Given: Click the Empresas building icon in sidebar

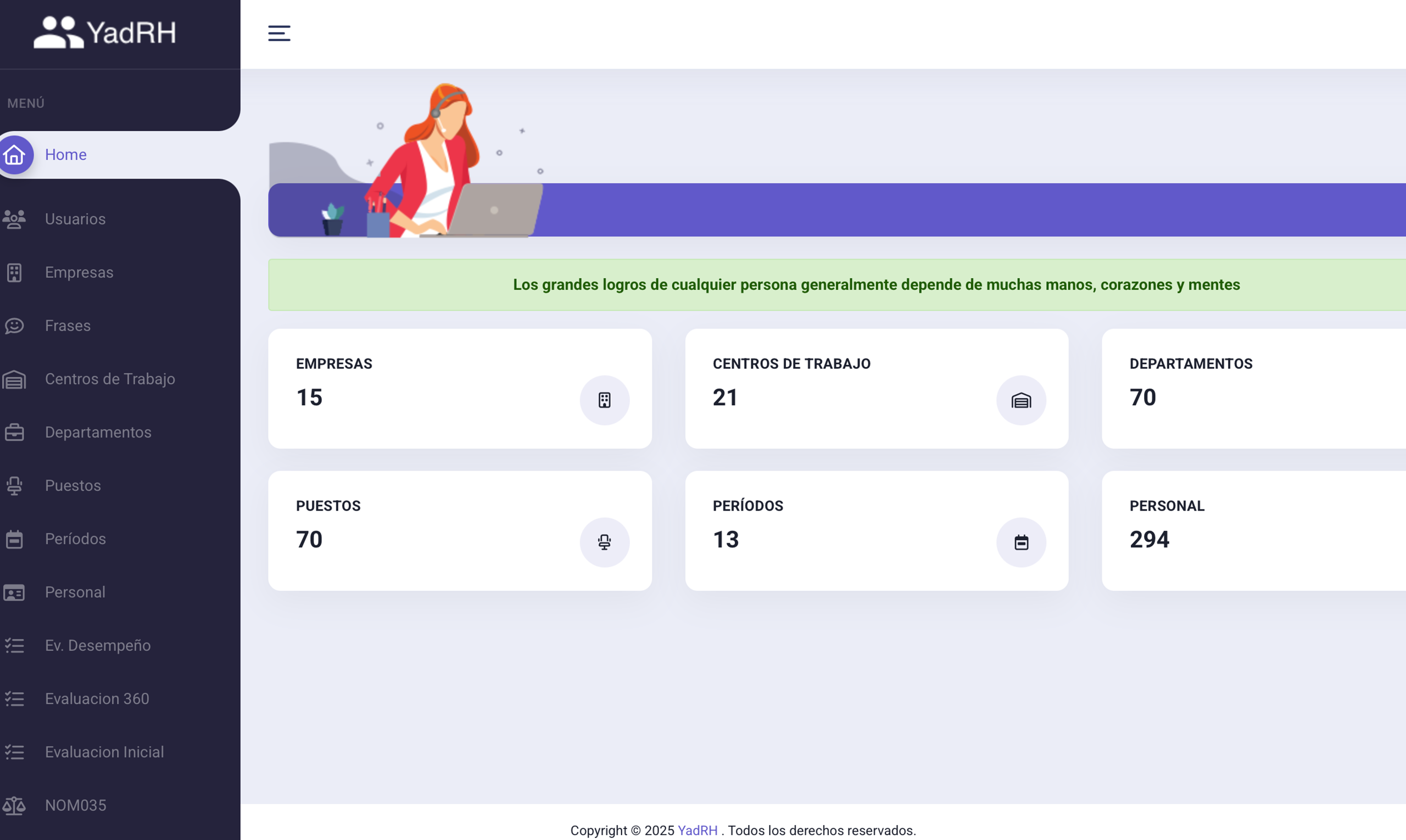Looking at the screenshot, I should [x=14, y=272].
